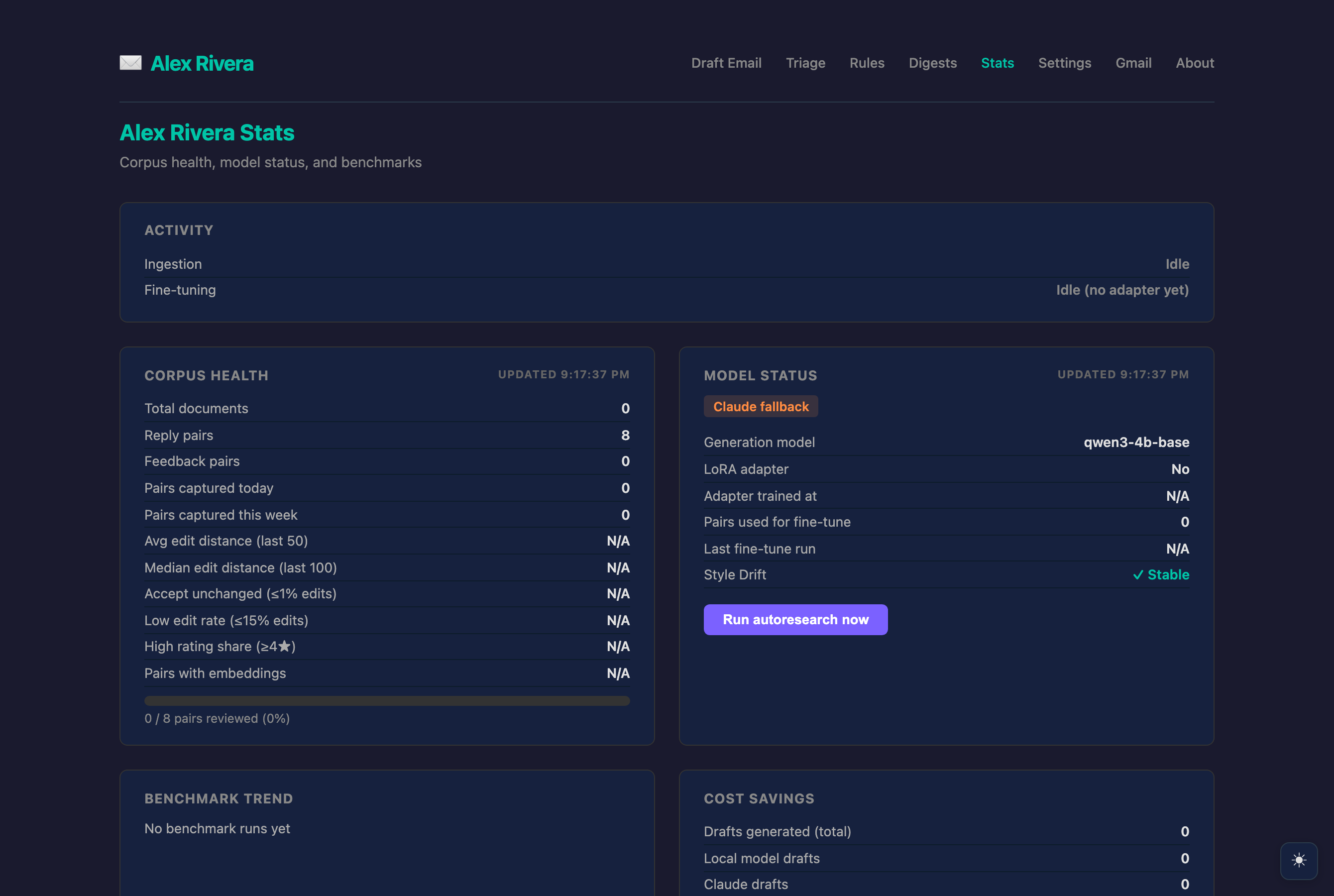This screenshot has height=896, width=1334.
Task: Click Pairs with embeddings label
Action: (215, 673)
